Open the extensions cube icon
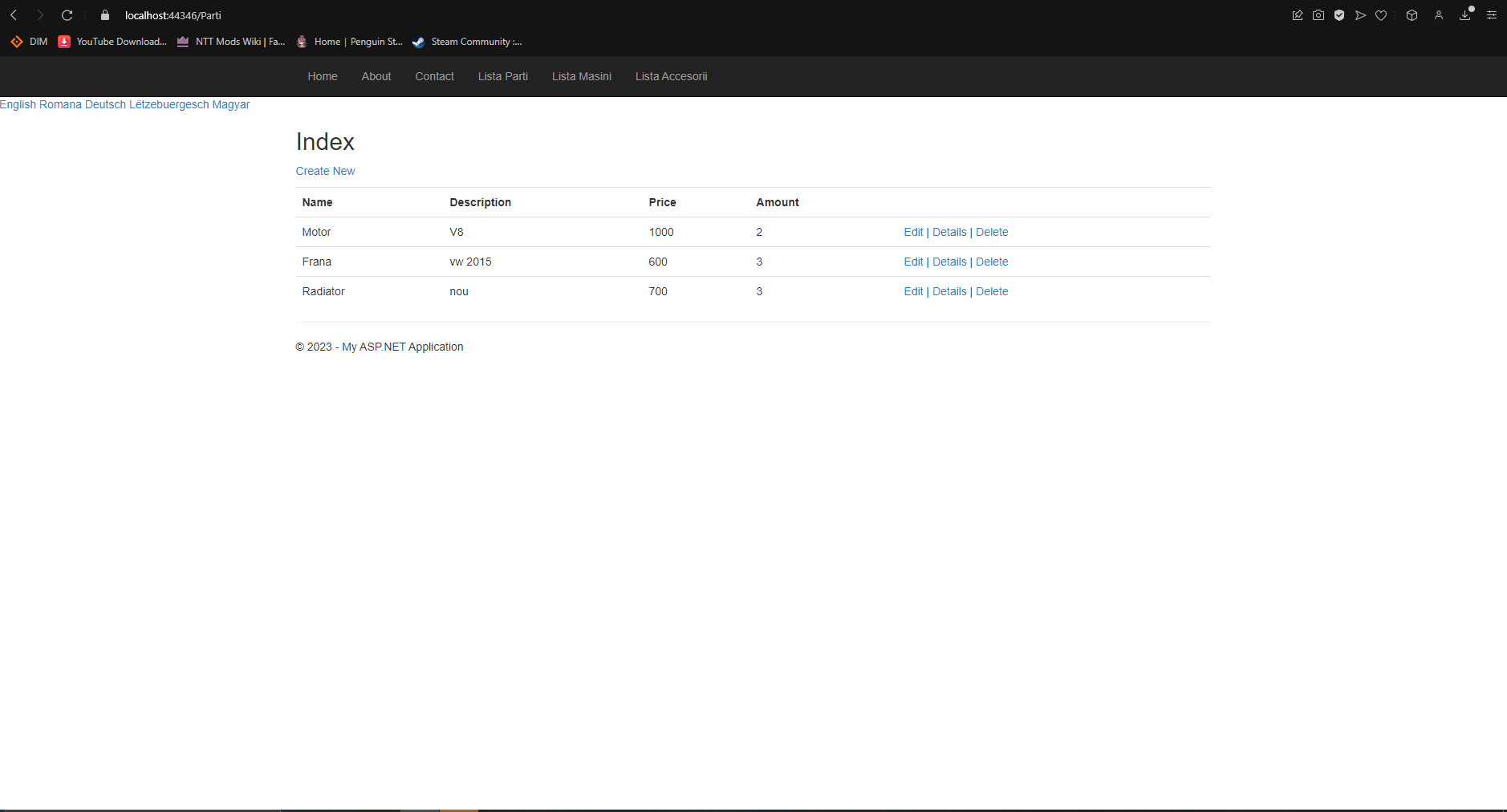The height and width of the screenshot is (812, 1507). pyautogui.click(x=1412, y=14)
